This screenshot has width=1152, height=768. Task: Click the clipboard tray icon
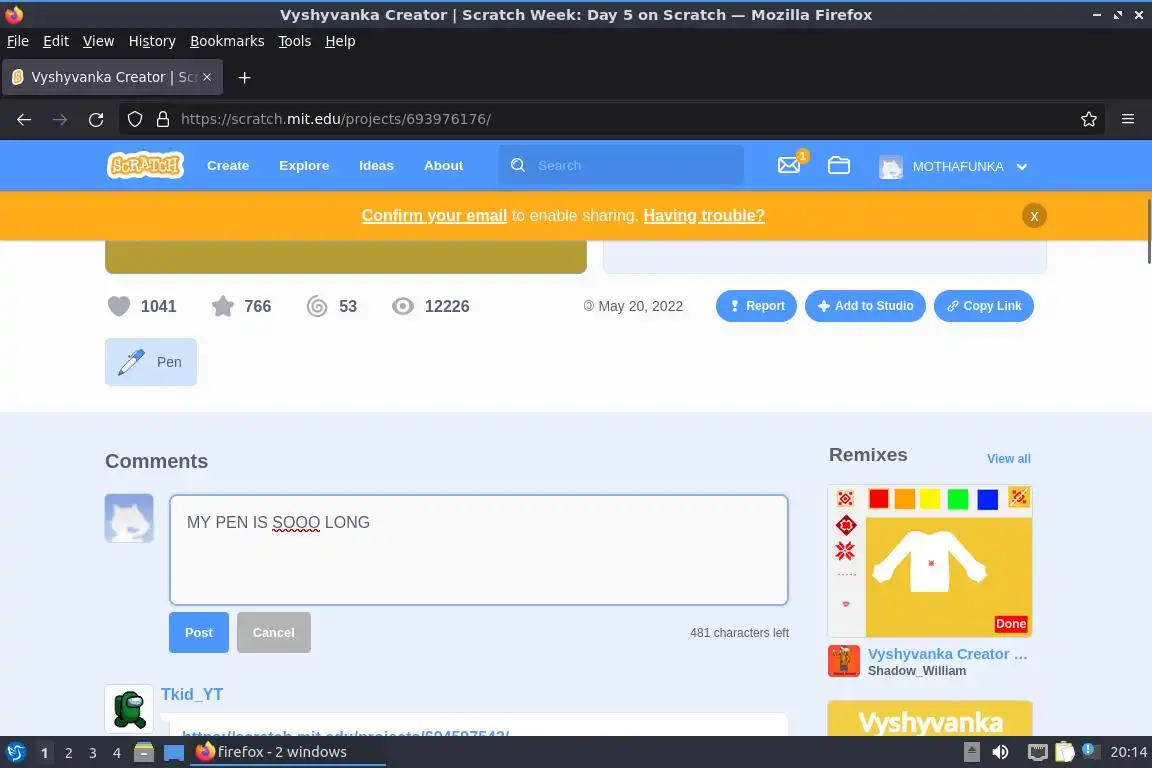pyautogui.click(x=1065, y=752)
